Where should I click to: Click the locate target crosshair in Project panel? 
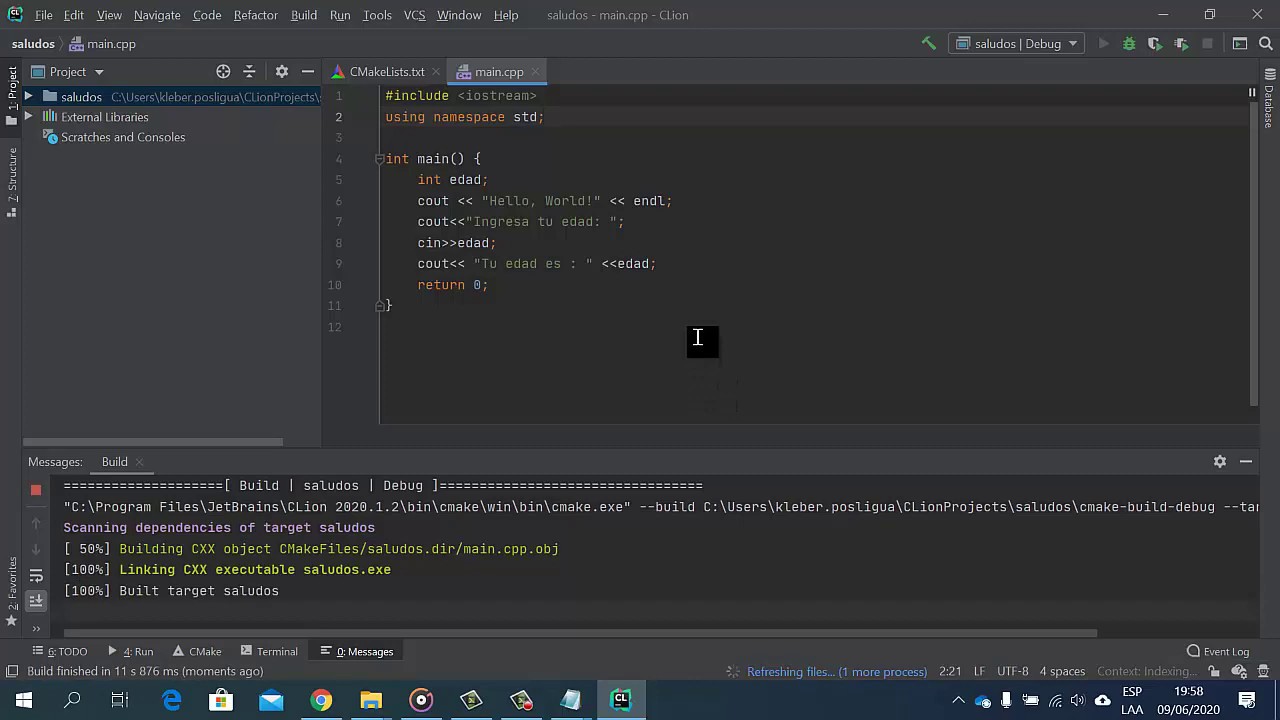pos(223,72)
